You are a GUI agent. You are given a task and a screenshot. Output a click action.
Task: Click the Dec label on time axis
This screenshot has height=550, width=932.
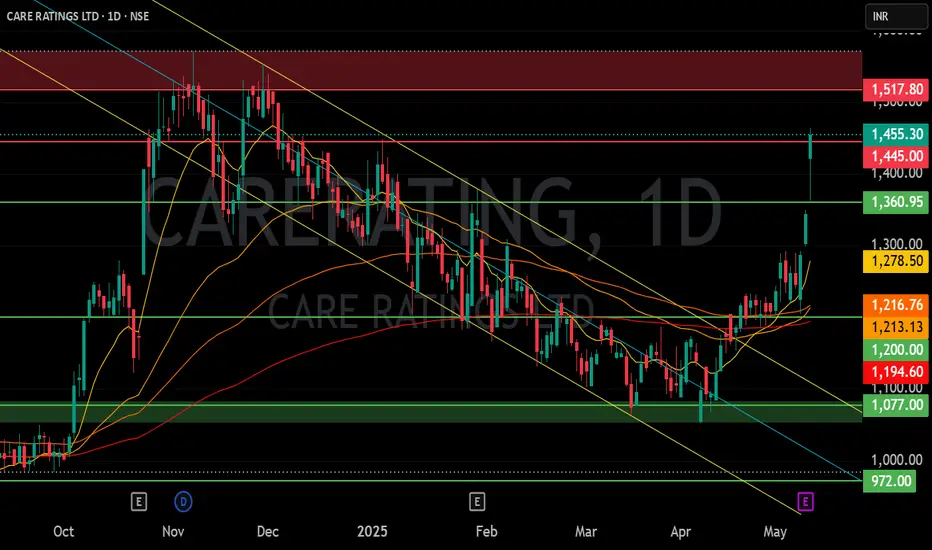pyautogui.click(x=267, y=531)
